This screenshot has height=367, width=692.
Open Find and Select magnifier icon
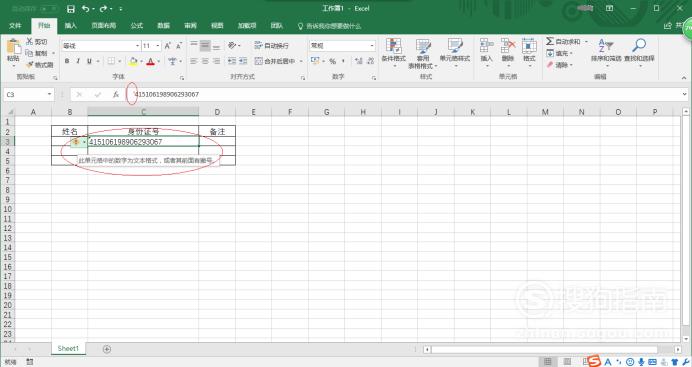coord(639,45)
